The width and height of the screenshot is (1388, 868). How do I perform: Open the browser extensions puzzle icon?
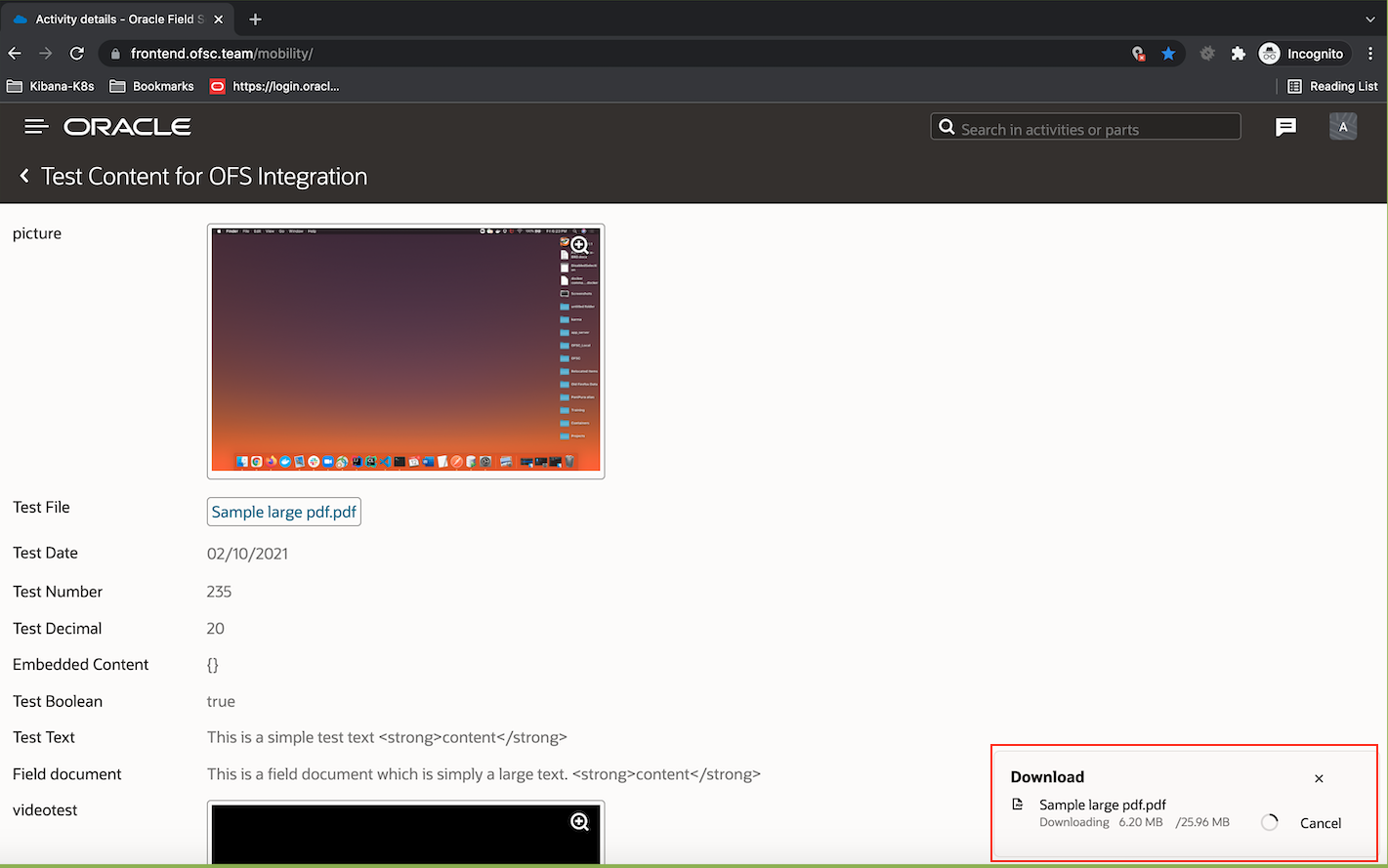[x=1239, y=54]
